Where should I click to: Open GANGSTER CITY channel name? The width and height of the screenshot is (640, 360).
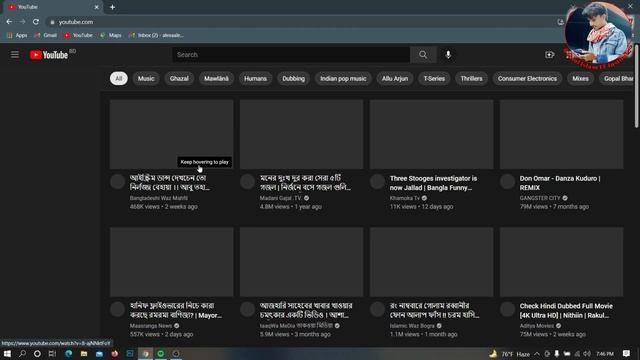point(540,198)
